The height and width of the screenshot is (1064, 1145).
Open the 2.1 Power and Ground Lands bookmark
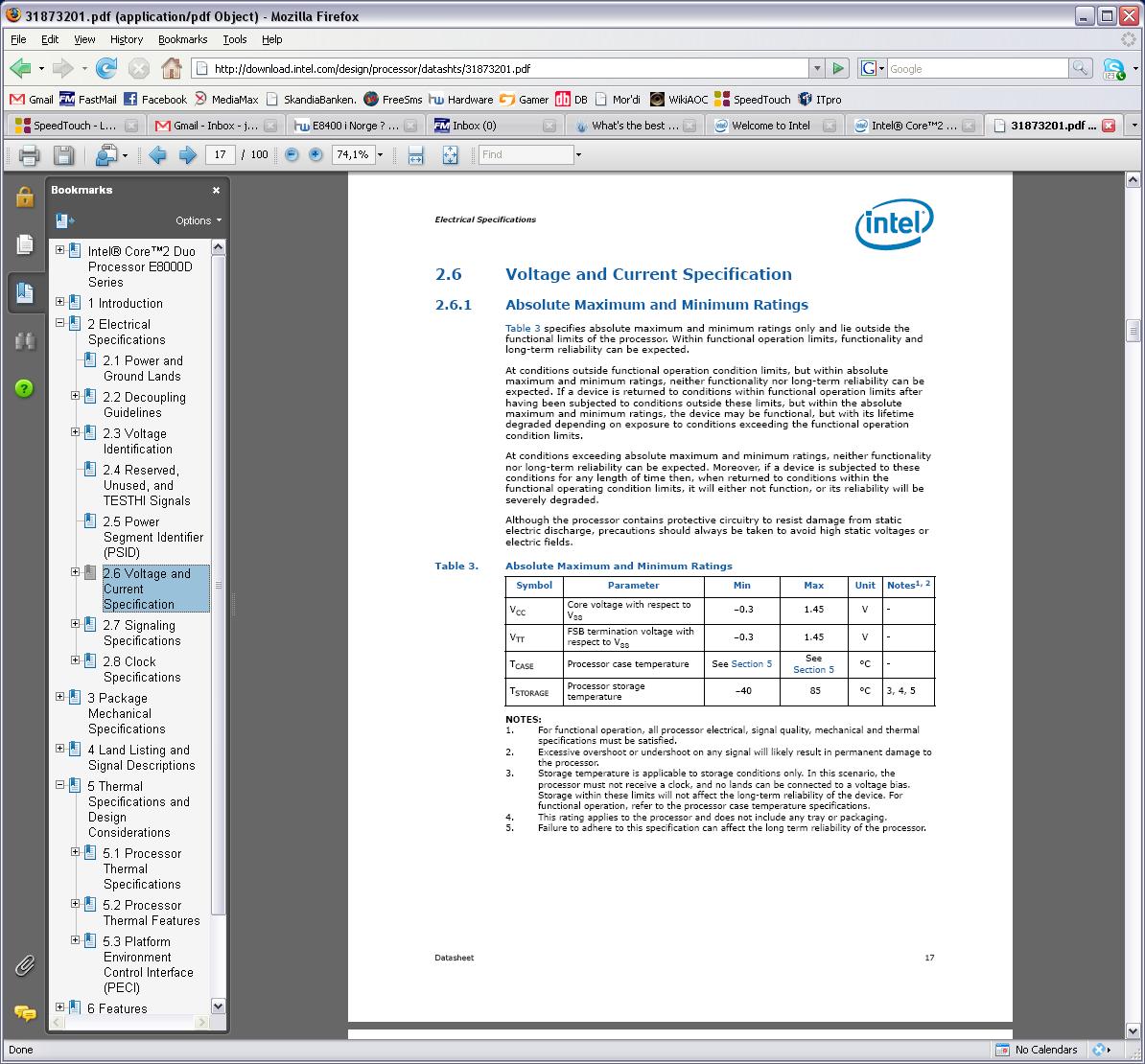[143, 368]
